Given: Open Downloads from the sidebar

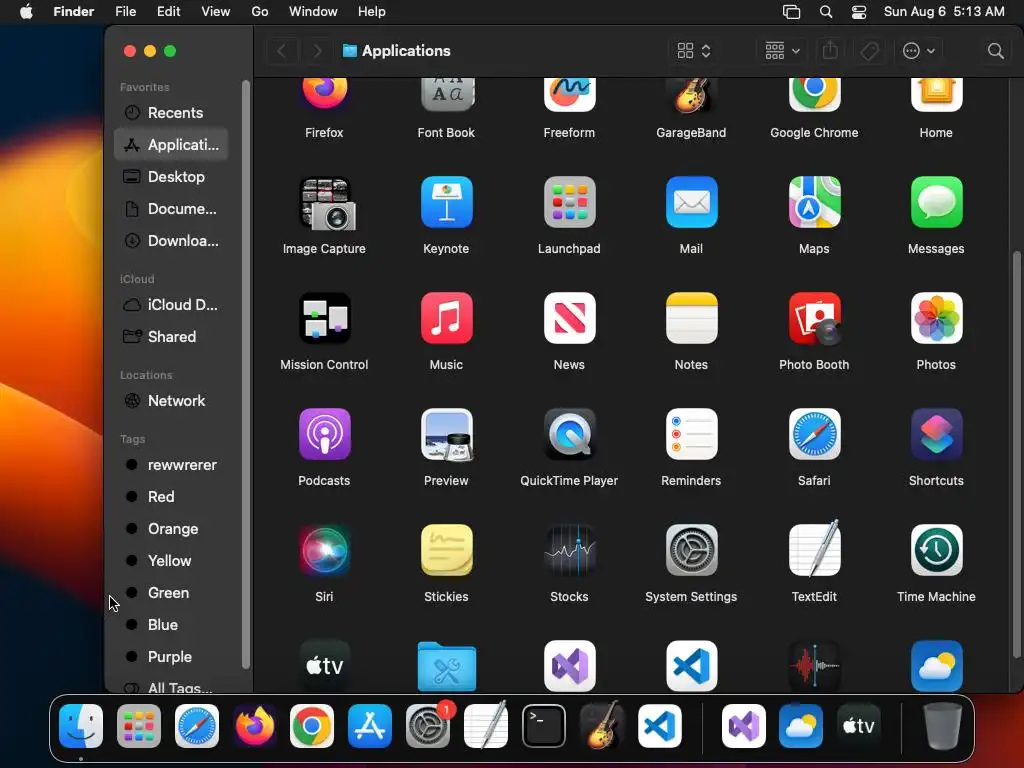Looking at the screenshot, I should pos(171,241).
